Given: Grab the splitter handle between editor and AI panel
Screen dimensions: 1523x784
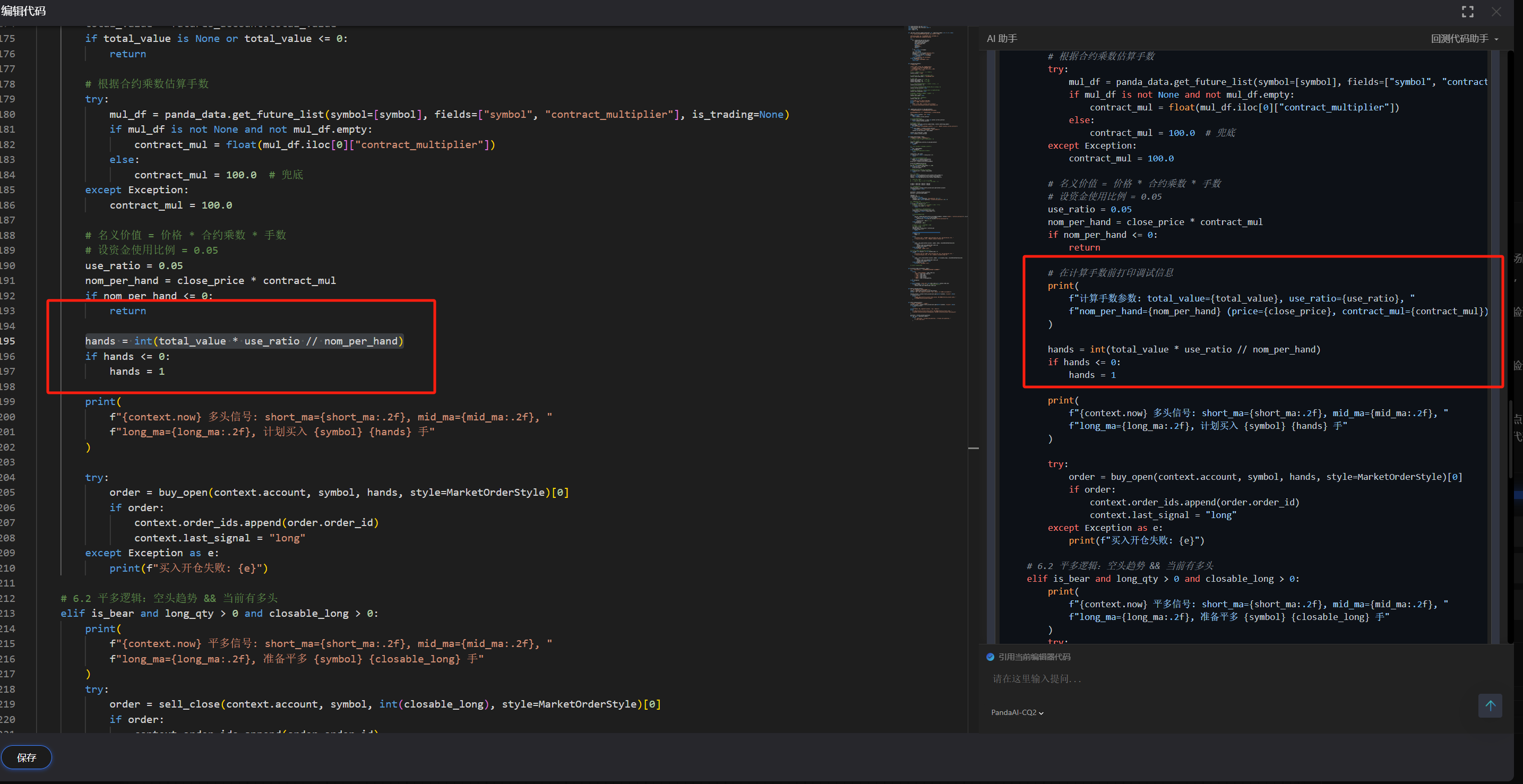Looking at the screenshot, I should click(x=973, y=448).
